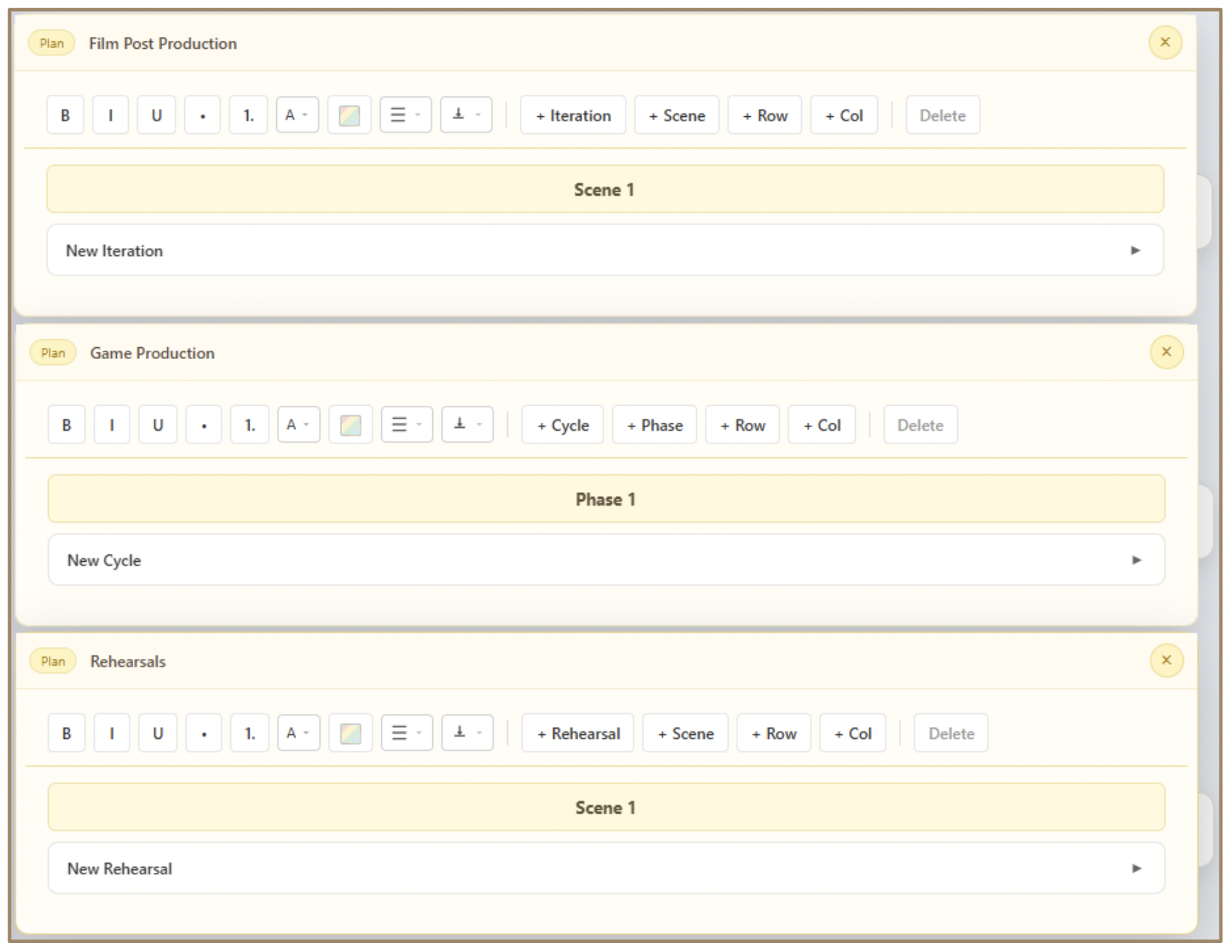Insert numbered list in Rehearsals

pyautogui.click(x=250, y=733)
